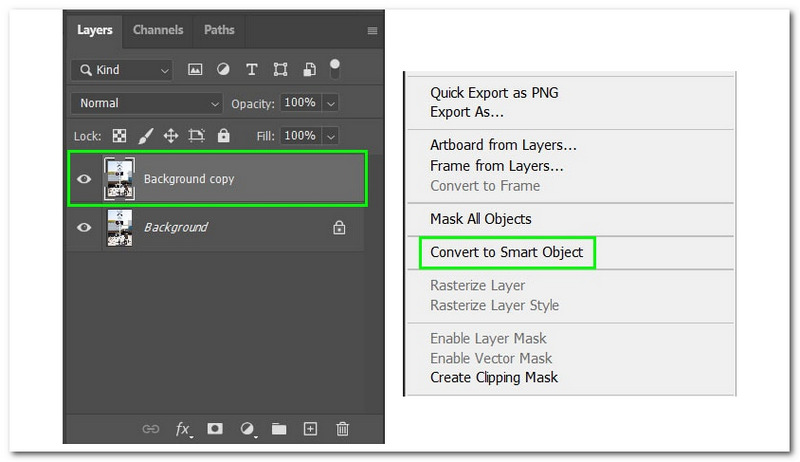Add a layer mask from bottom bar

(x=214, y=428)
